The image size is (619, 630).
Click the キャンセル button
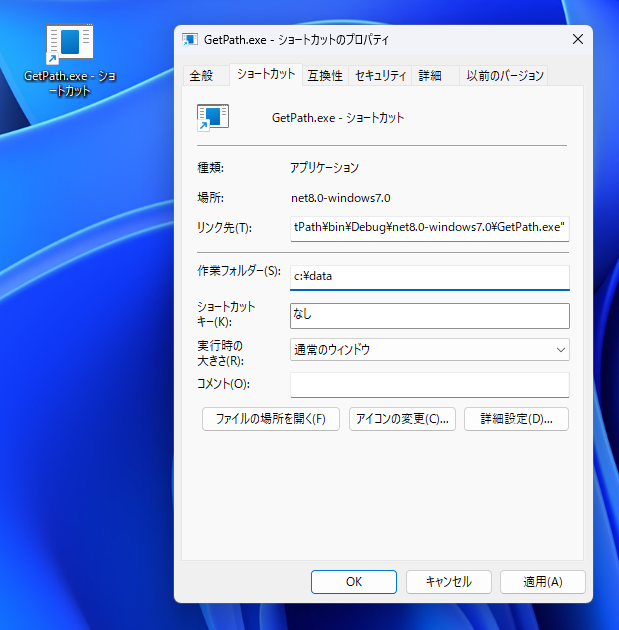[x=448, y=581]
